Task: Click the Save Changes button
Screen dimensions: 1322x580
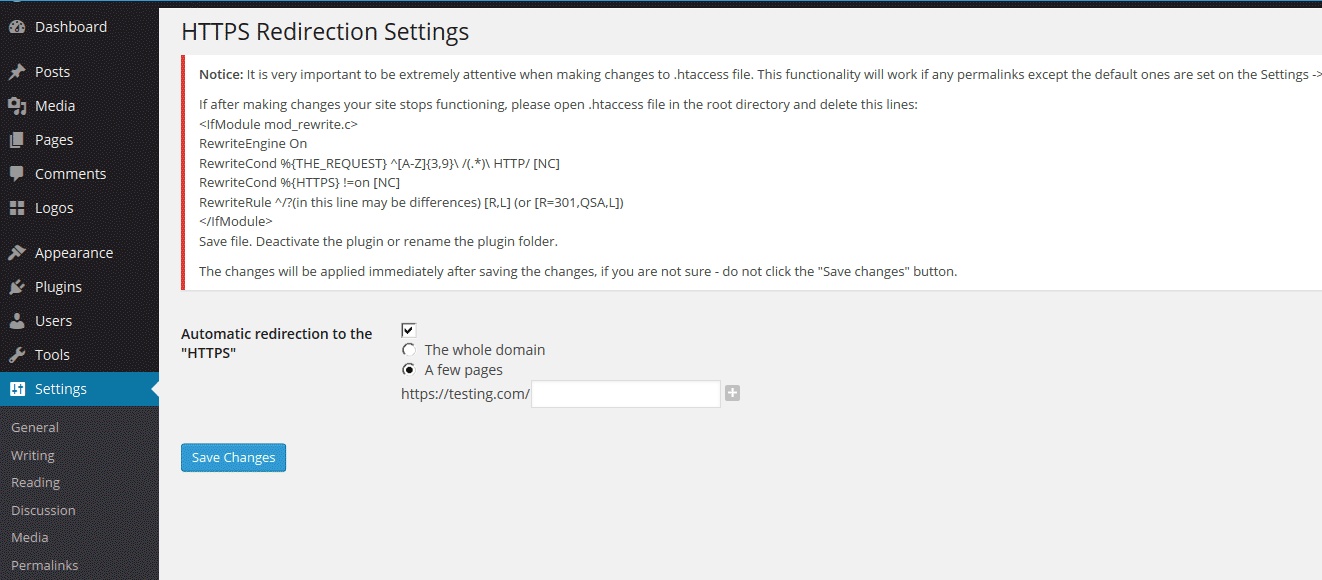Action: (x=233, y=457)
